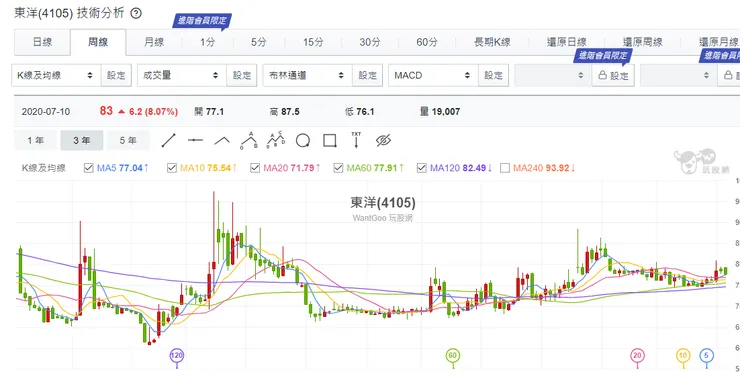Open the technical analysis help question mark
The image size is (740, 376).
click(136, 13)
